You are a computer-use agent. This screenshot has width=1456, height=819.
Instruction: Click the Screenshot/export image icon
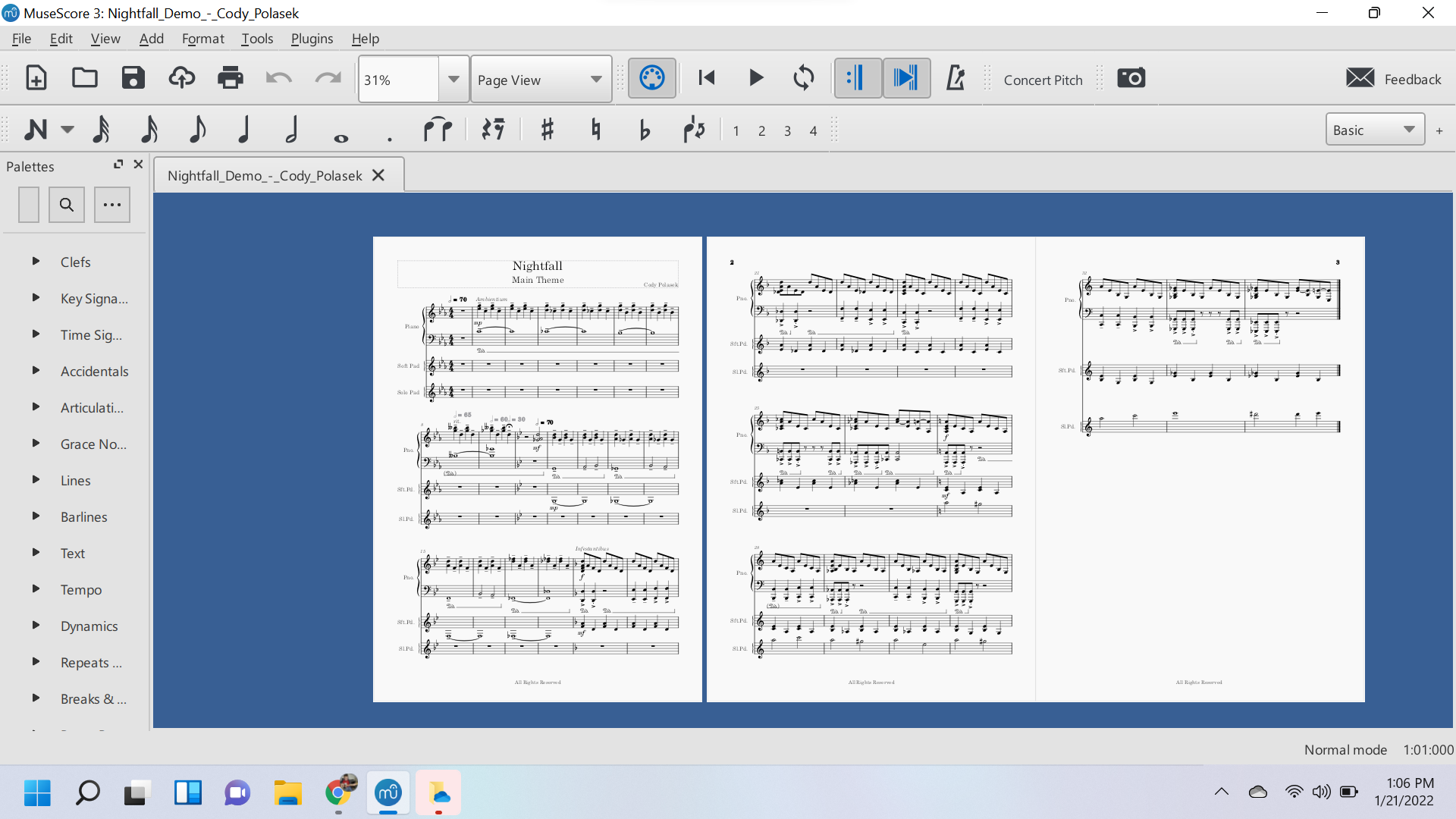1131,79
